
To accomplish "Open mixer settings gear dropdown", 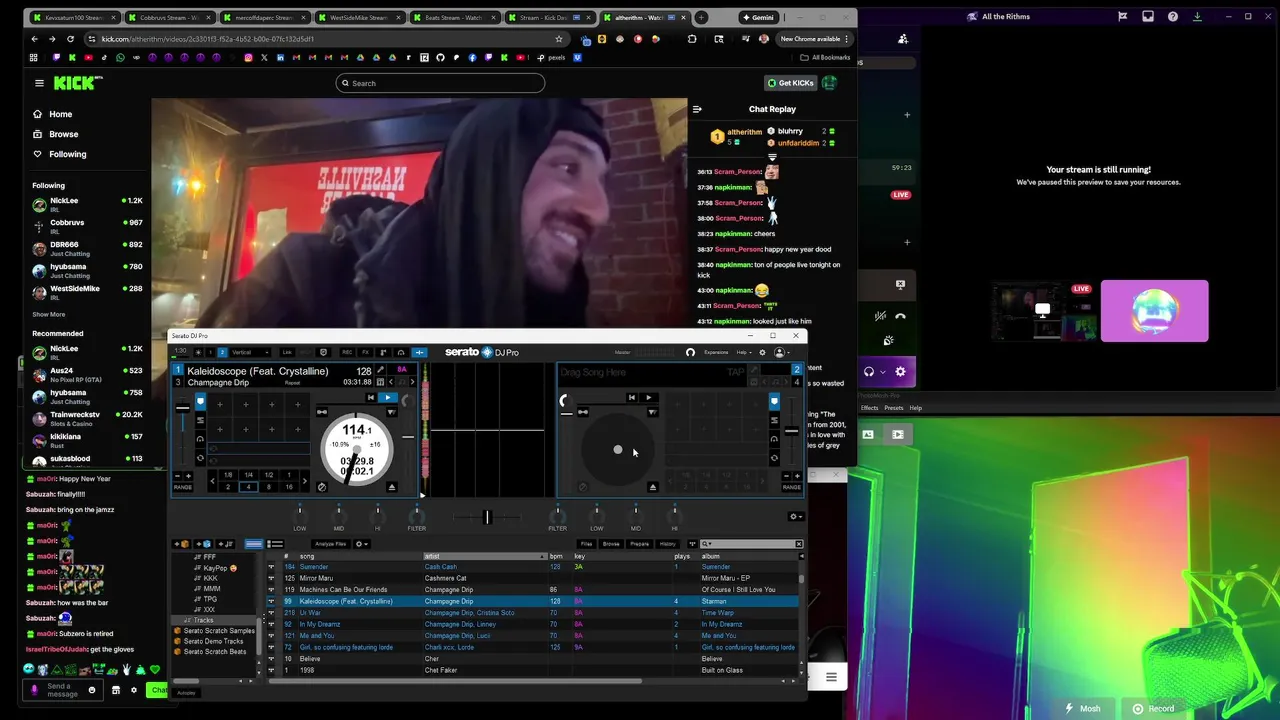I will (794, 517).
